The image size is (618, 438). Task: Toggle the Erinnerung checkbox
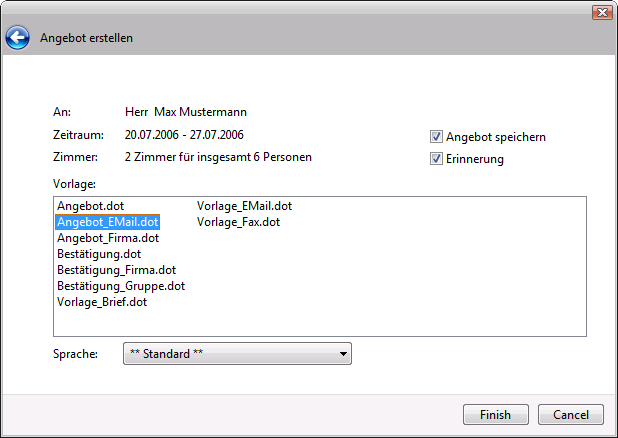(x=436, y=159)
